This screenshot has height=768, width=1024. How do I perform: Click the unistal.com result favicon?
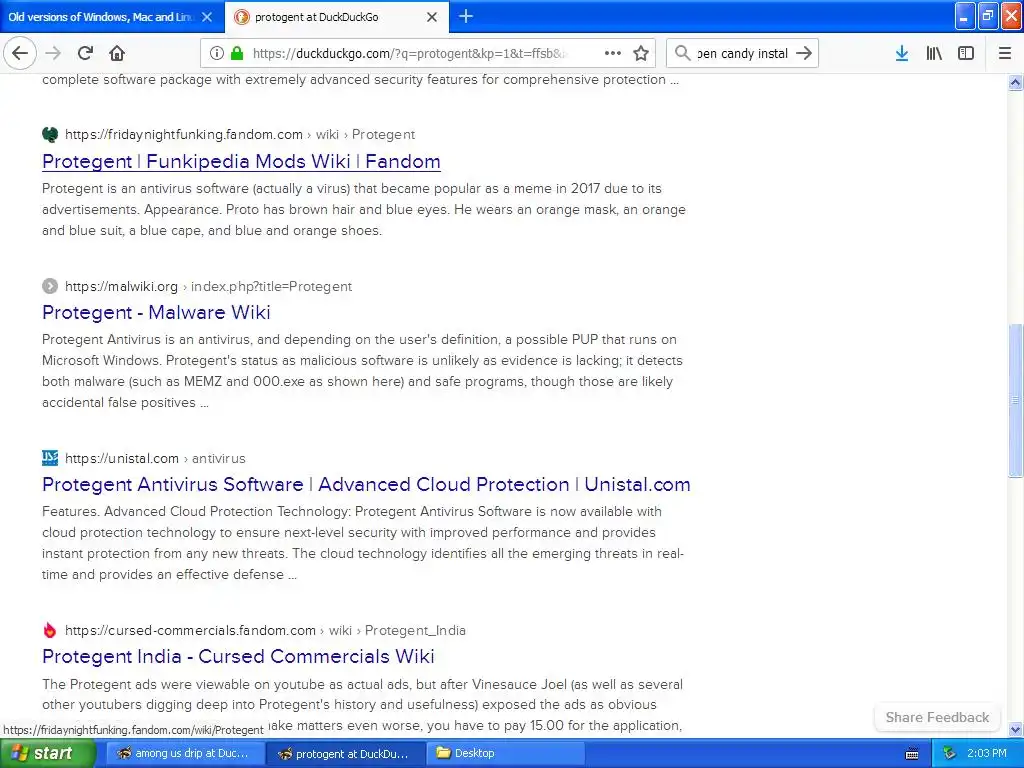point(50,458)
